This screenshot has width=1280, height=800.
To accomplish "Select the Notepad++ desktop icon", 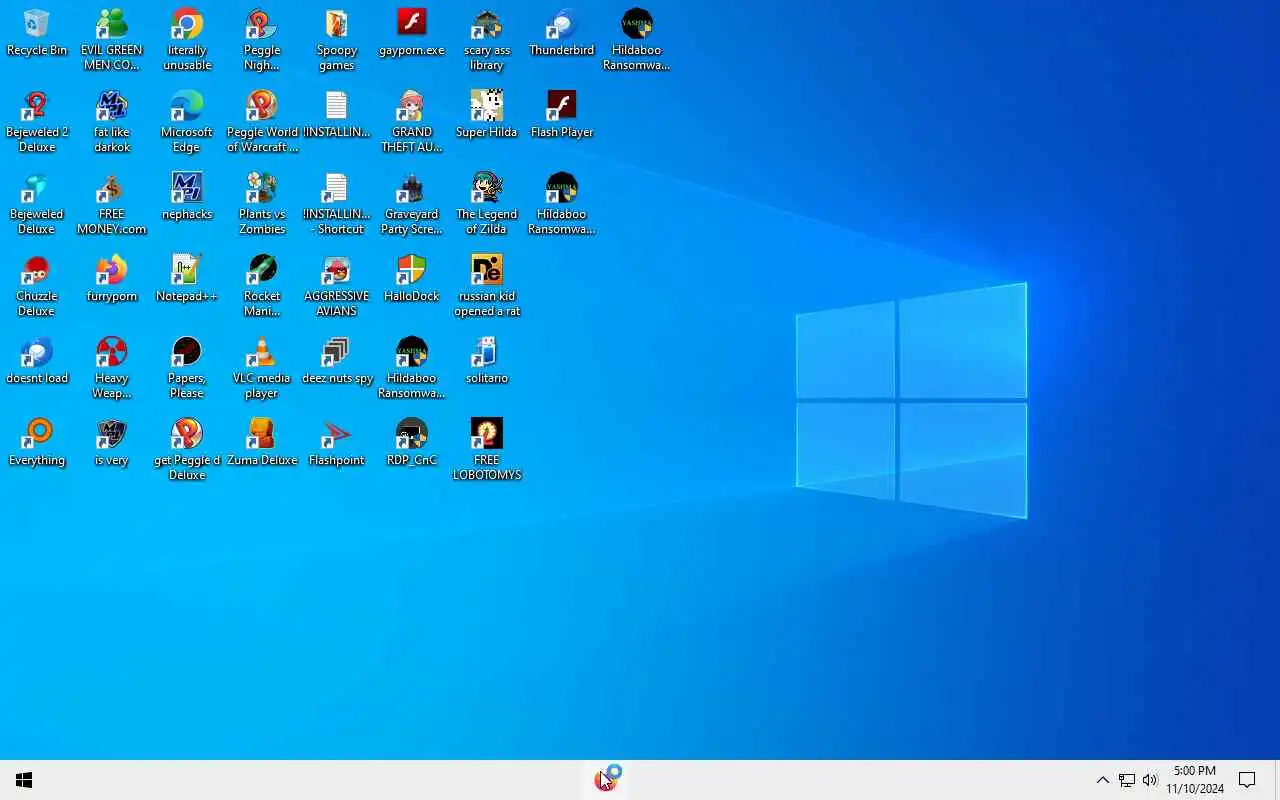I will pos(187,279).
